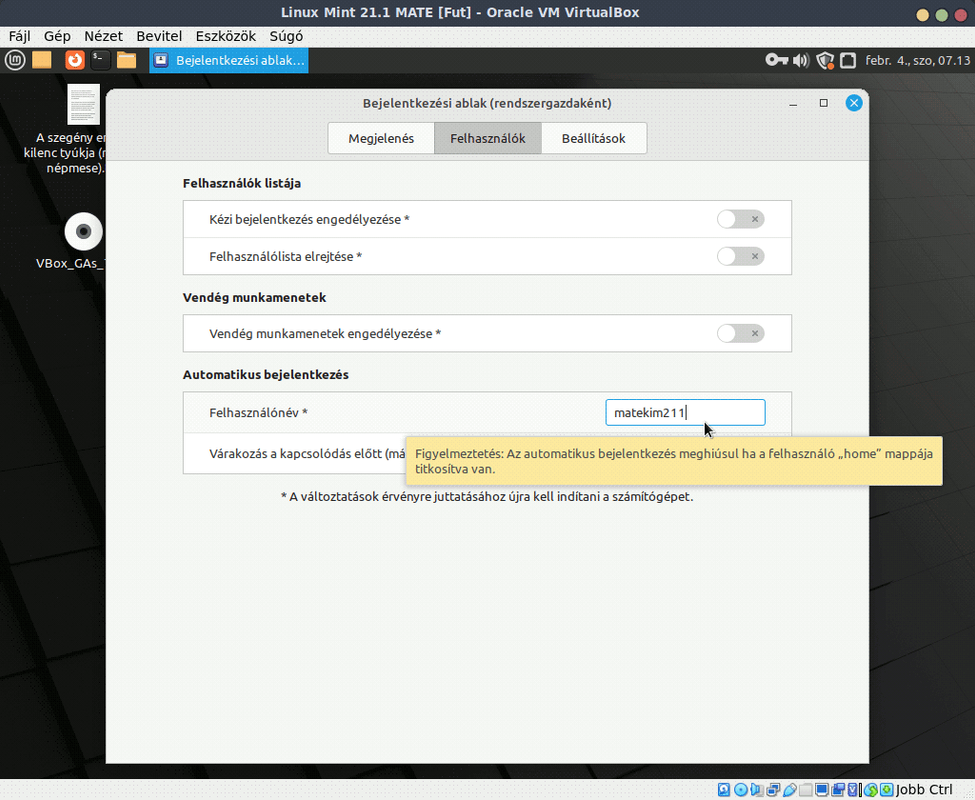Click the VirtualBox hard disk status icon
975x800 pixels.
[724, 789]
